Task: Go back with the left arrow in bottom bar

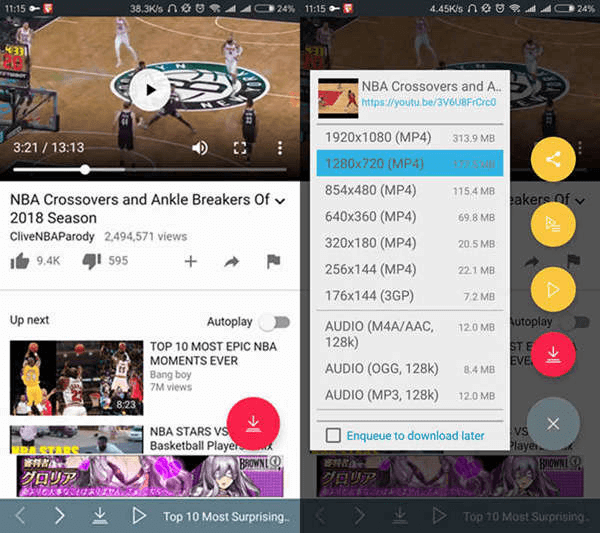Action: point(20,516)
